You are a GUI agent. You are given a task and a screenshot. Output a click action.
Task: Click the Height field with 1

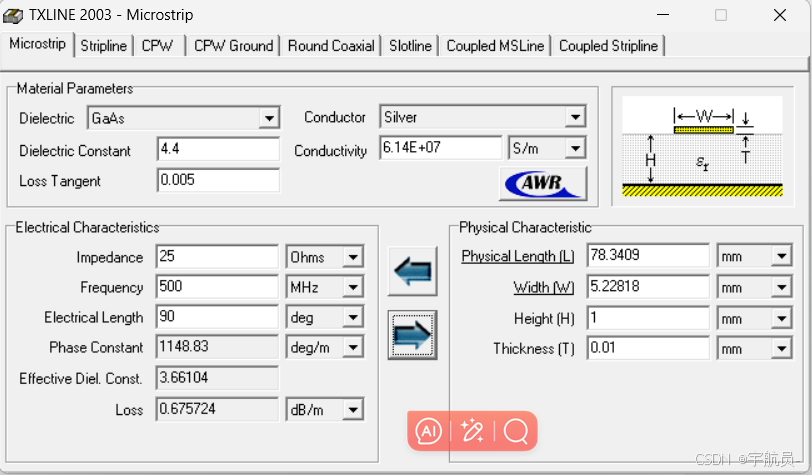(x=648, y=318)
